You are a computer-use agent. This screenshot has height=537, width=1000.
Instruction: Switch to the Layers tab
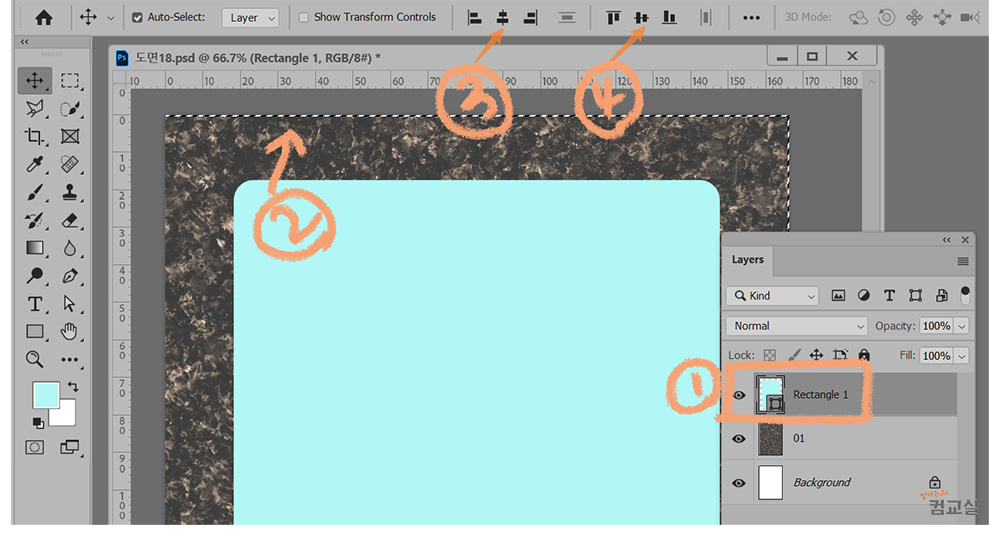747,260
